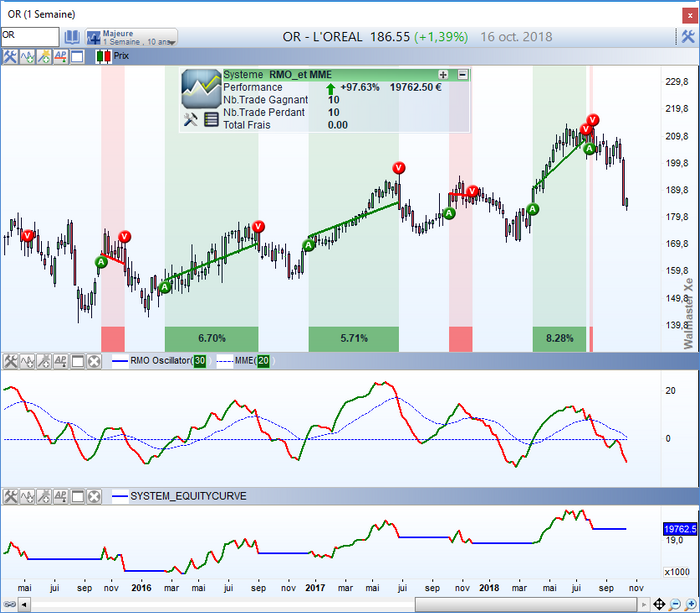Click the OR ticker symbol input field
This screenshot has width=700, height=613.
pyautogui.click(x=30, y=37)
